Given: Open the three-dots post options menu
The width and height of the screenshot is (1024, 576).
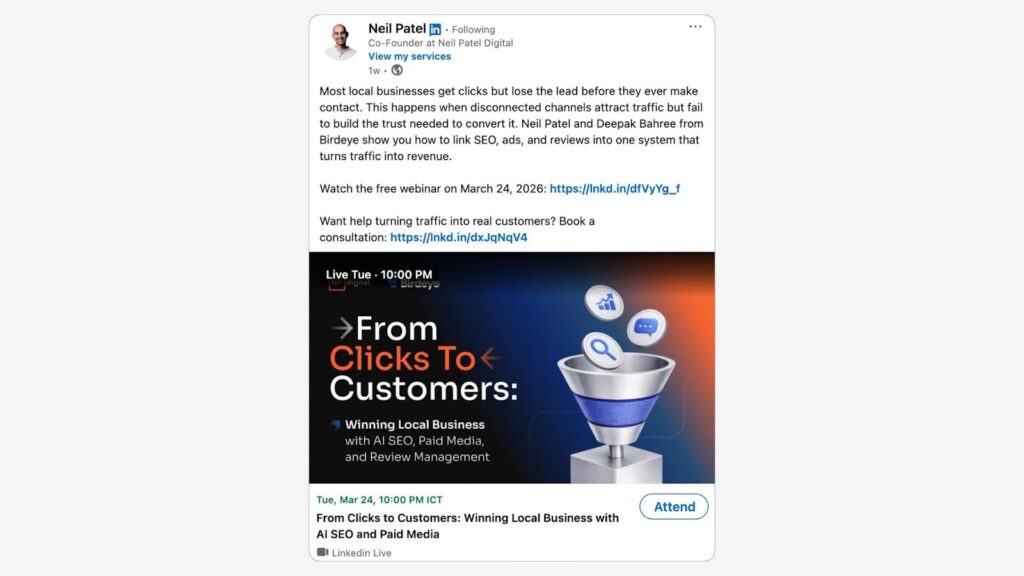Looking at the screenshot, I should click(695, 27).
